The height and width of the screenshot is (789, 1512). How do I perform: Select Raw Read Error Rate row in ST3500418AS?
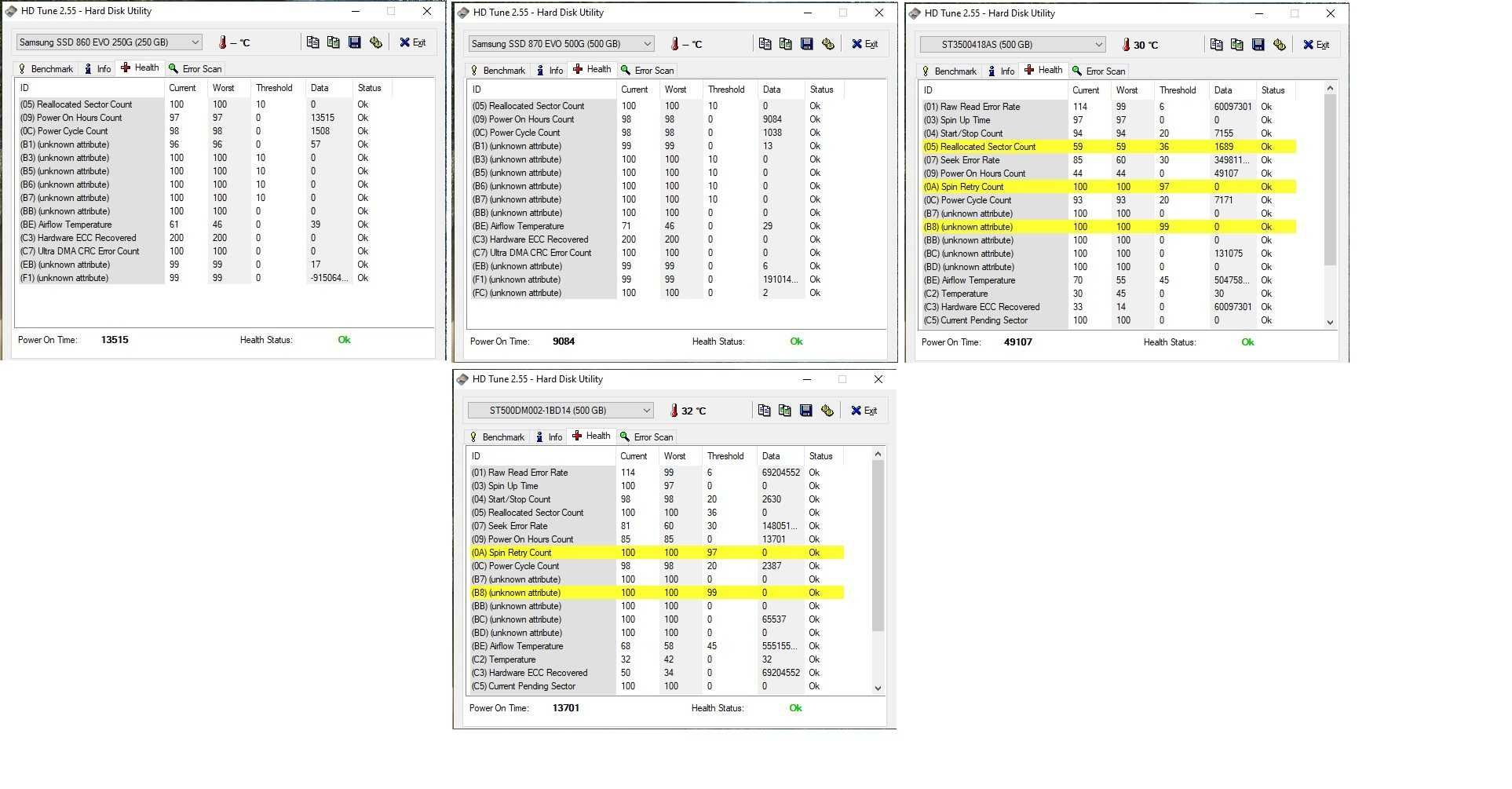point(1108,107)
